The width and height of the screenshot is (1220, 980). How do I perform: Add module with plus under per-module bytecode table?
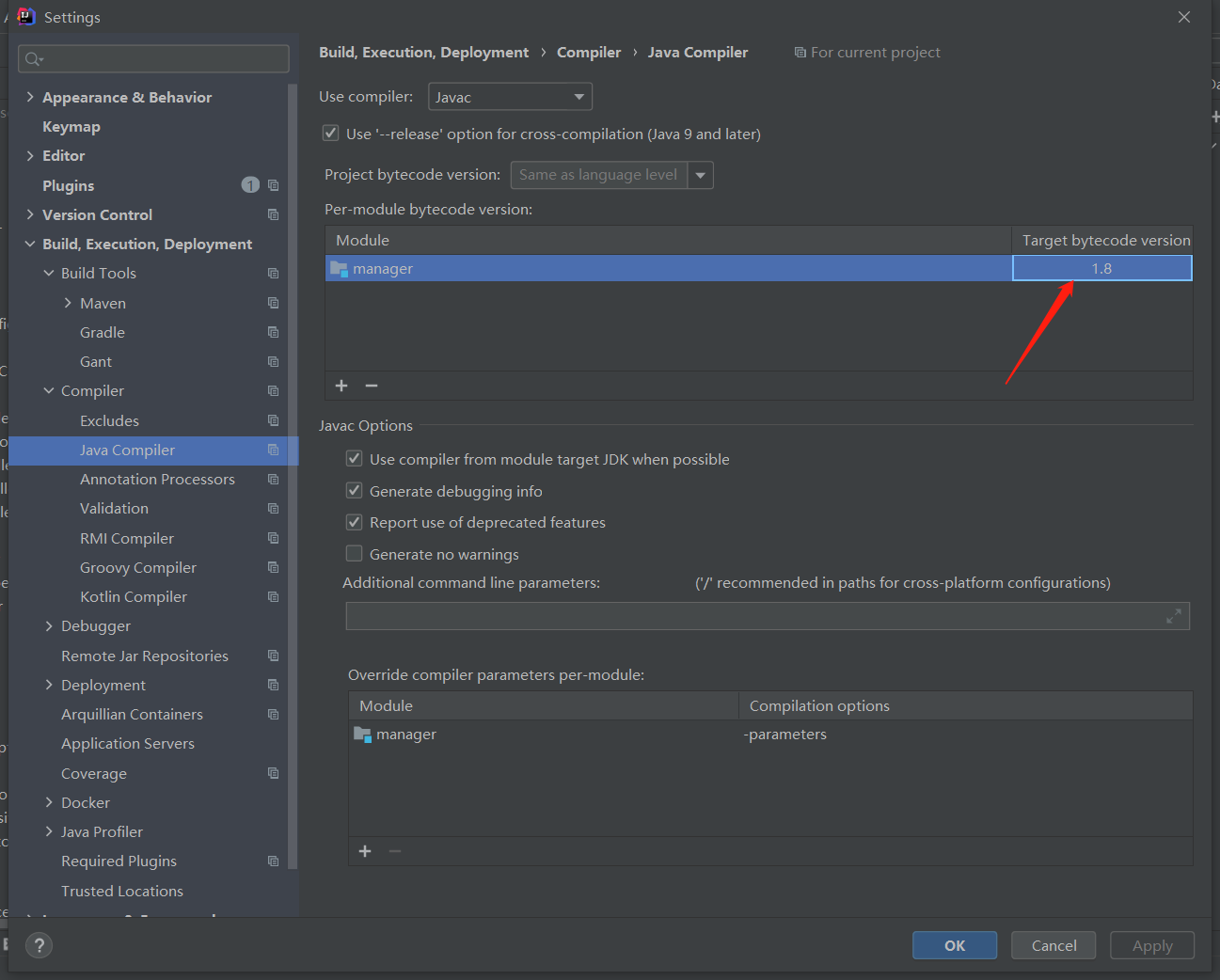pyautogui.click(x=341, y=386)
